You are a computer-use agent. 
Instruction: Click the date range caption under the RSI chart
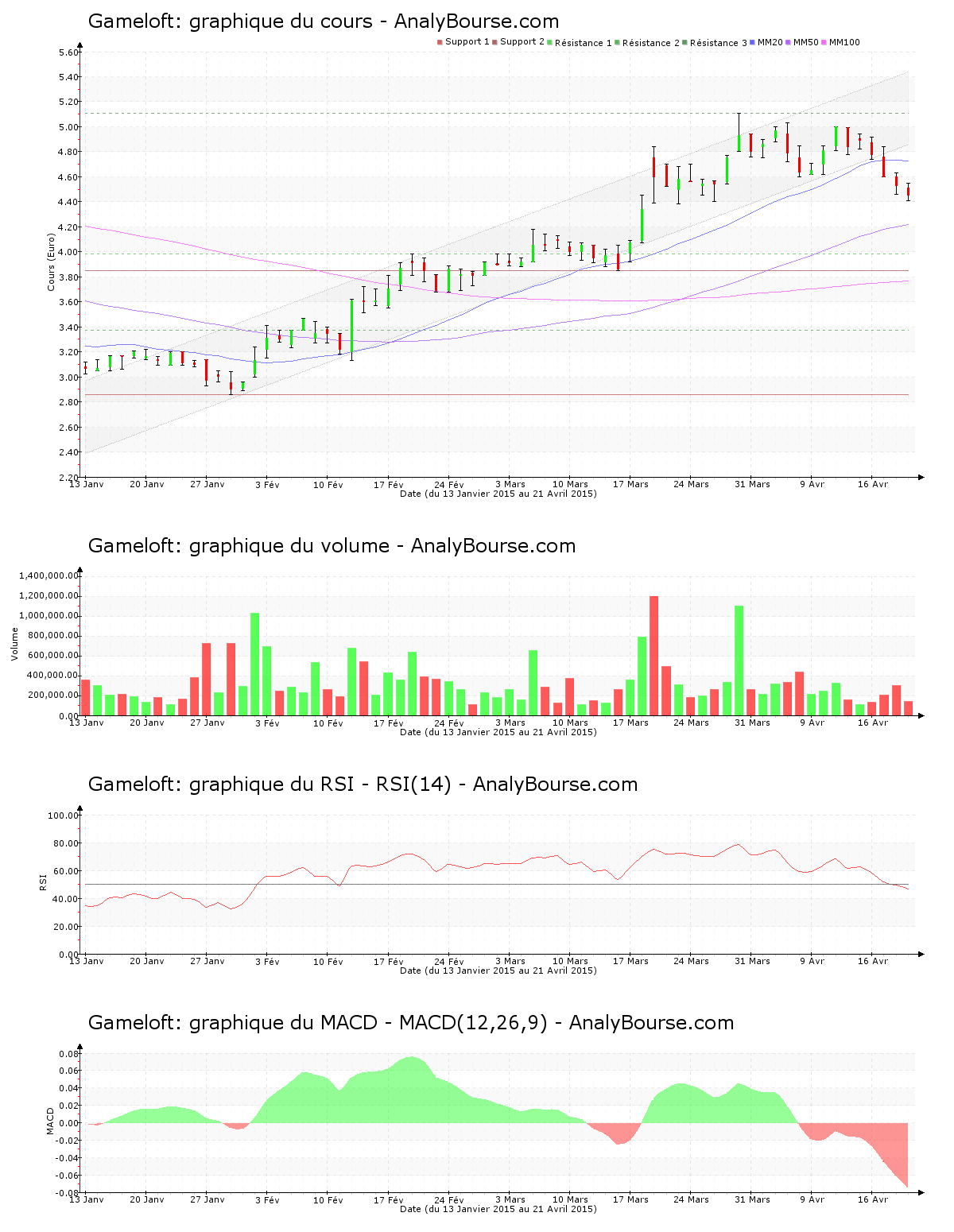click(x=498, y=970)
